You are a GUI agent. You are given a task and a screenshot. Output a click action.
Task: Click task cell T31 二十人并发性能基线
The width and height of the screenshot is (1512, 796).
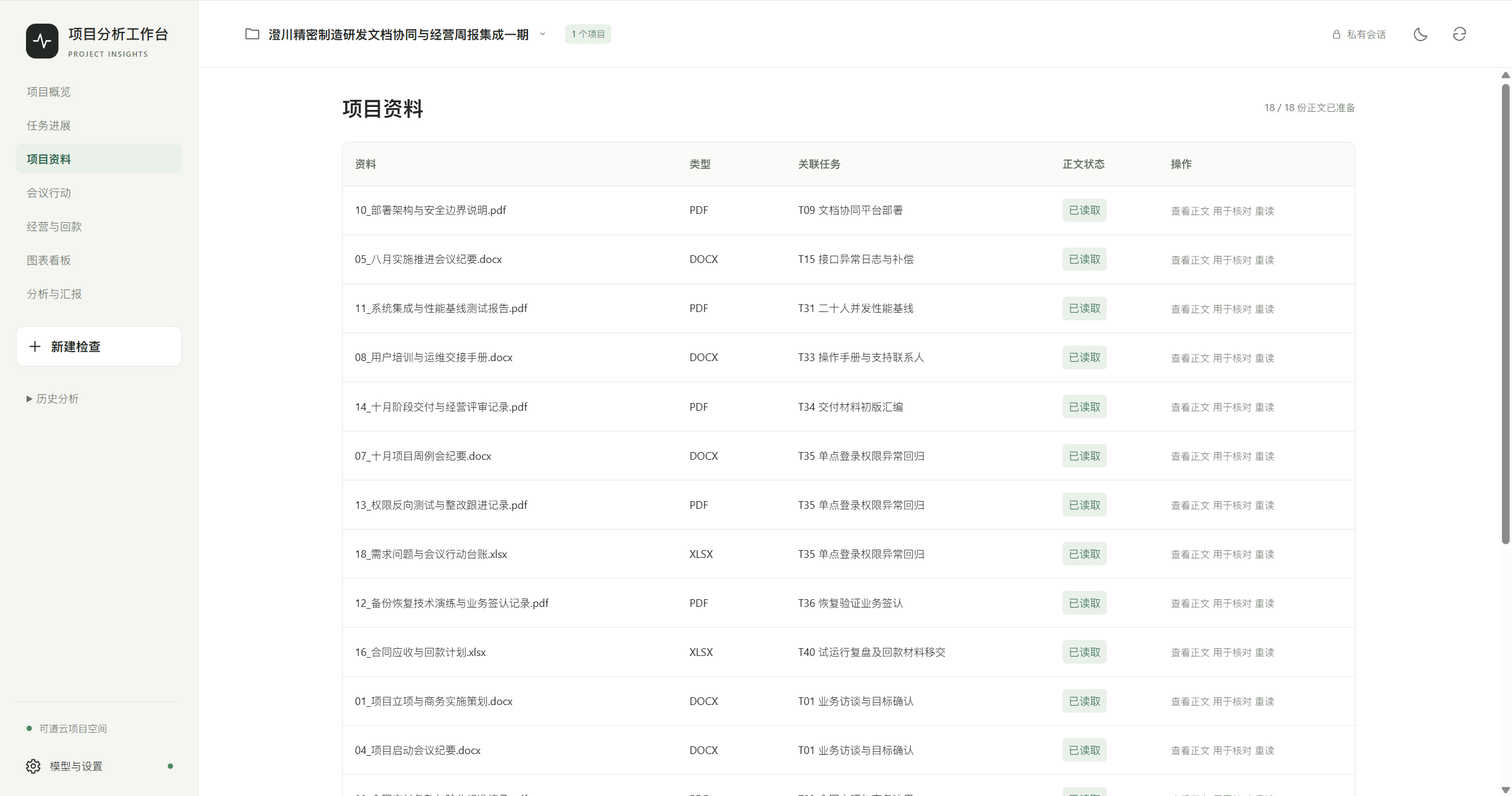(856, 308)
